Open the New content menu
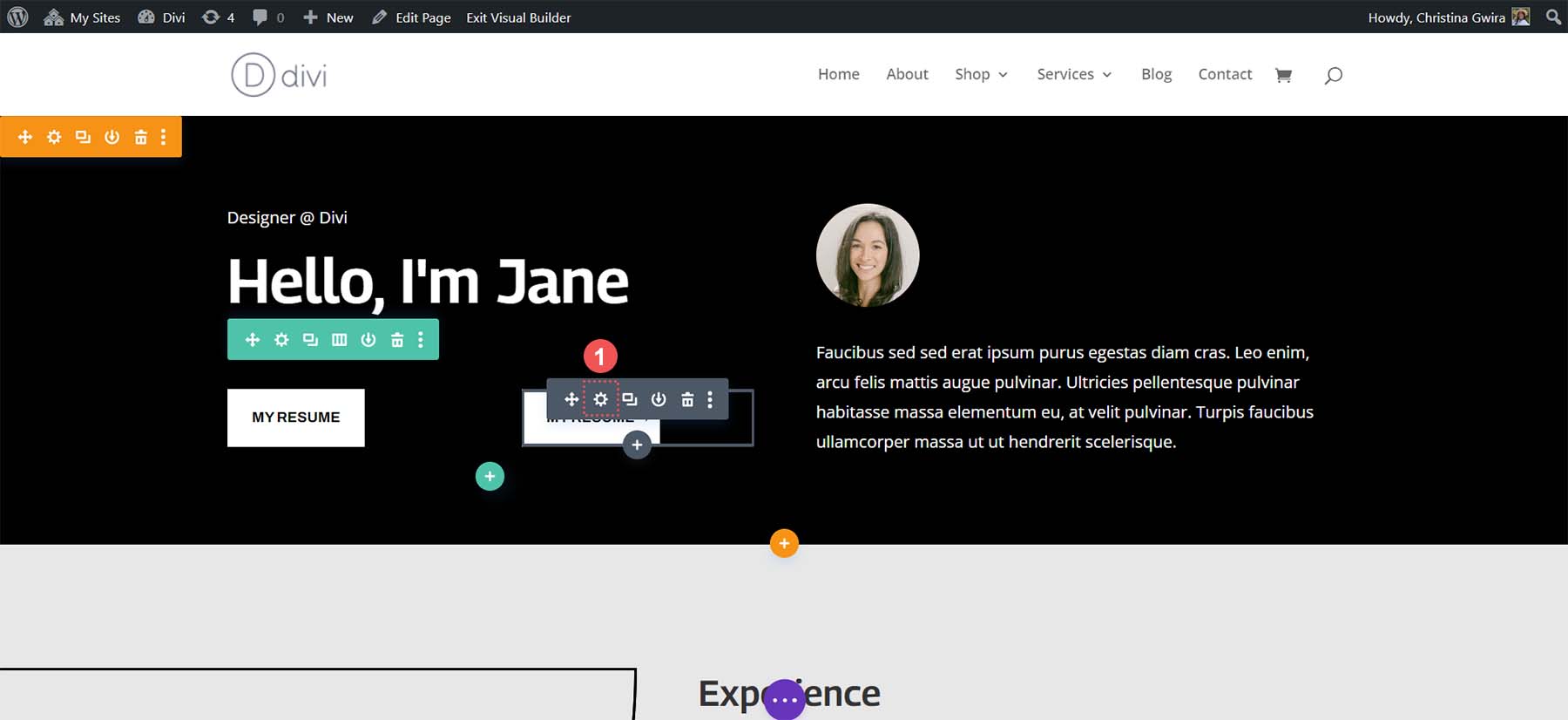Screen dimensions: 1568x720 click(328, 17)
